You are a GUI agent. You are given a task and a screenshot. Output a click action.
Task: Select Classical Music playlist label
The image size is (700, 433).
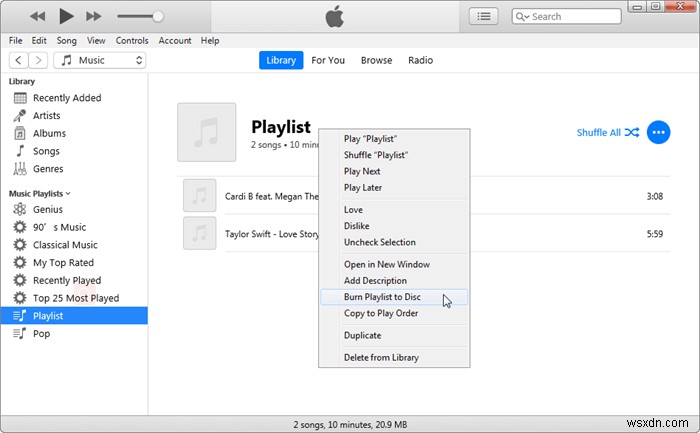(65, 245)
